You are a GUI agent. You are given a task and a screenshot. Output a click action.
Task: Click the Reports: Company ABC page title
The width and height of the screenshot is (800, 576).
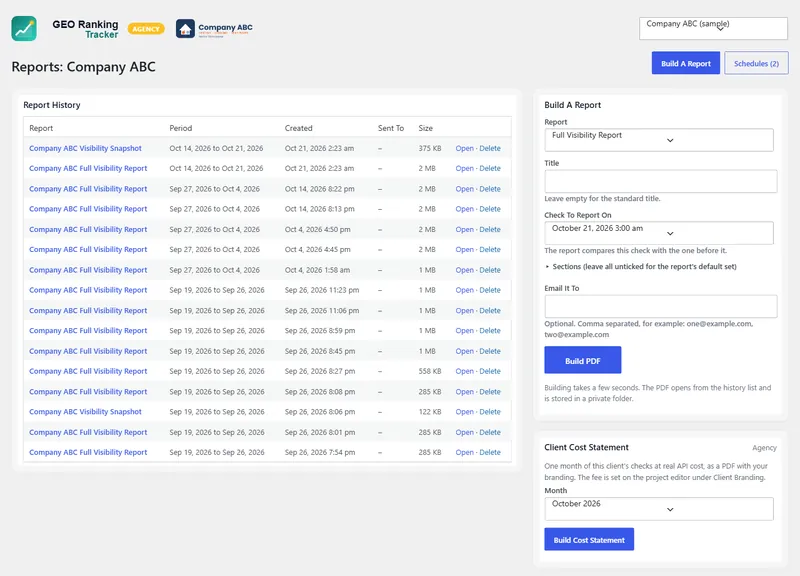tap(83, 67)
